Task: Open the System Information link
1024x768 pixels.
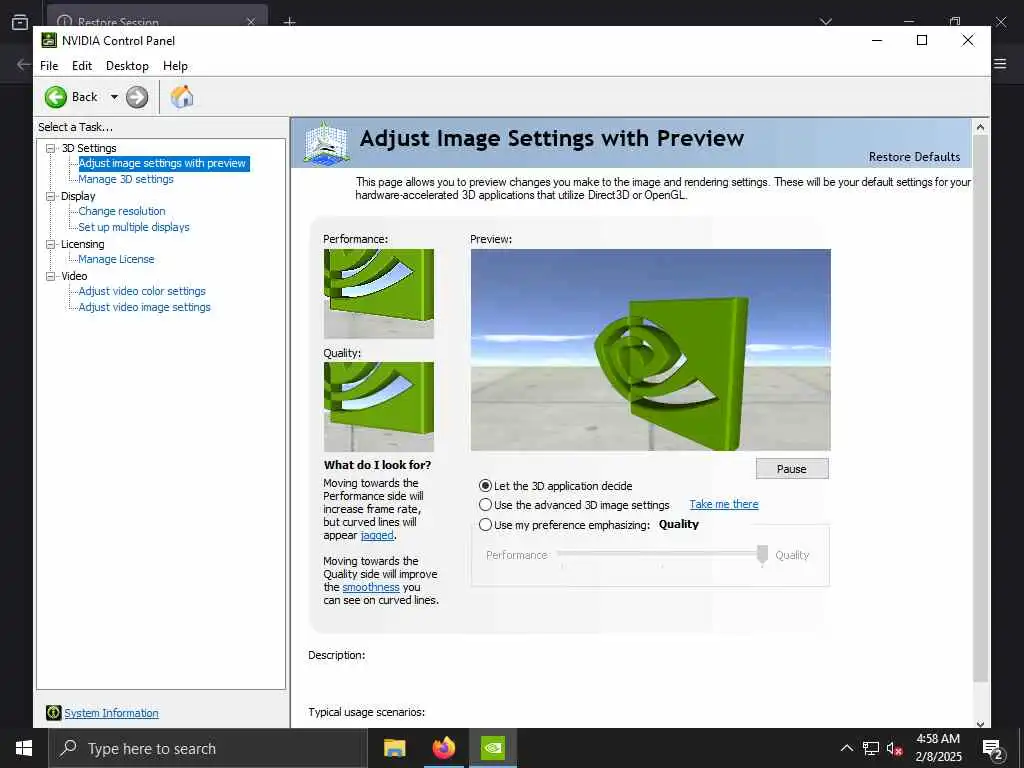Action: point(111,713)
